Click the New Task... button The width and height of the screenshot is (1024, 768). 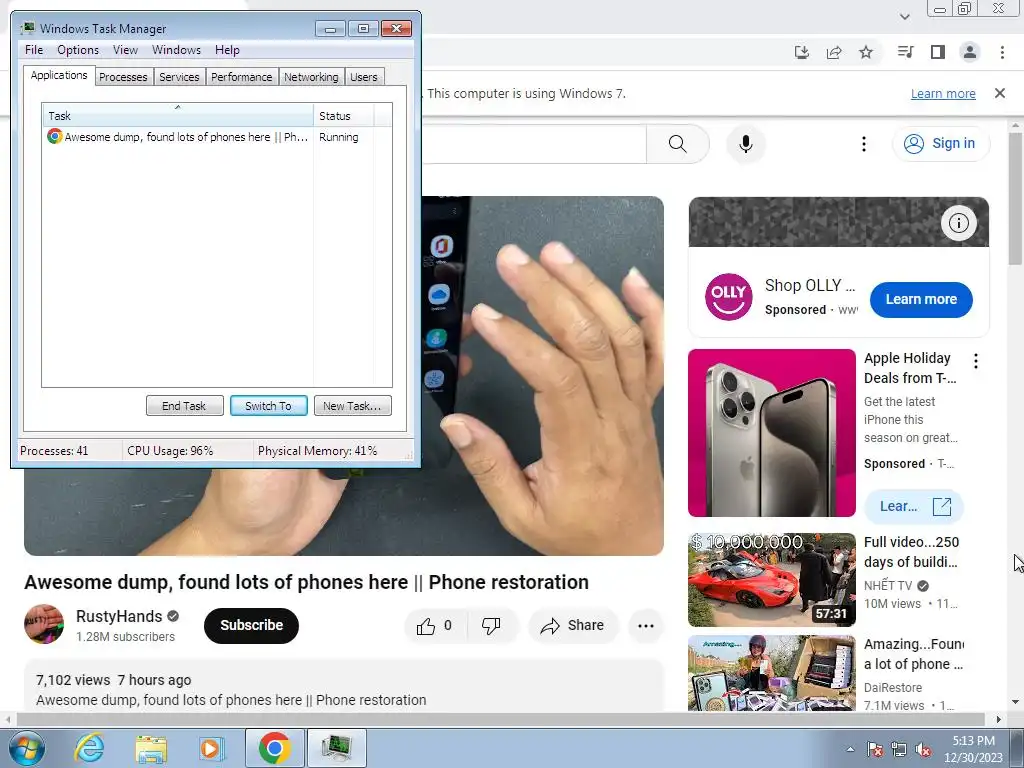352,406
